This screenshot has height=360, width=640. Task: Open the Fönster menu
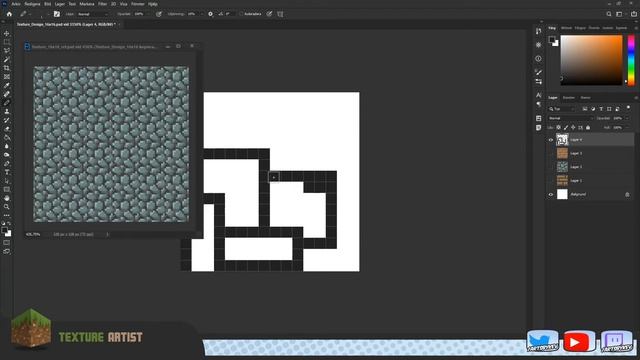pyautogui.click(x=138, y=4)
